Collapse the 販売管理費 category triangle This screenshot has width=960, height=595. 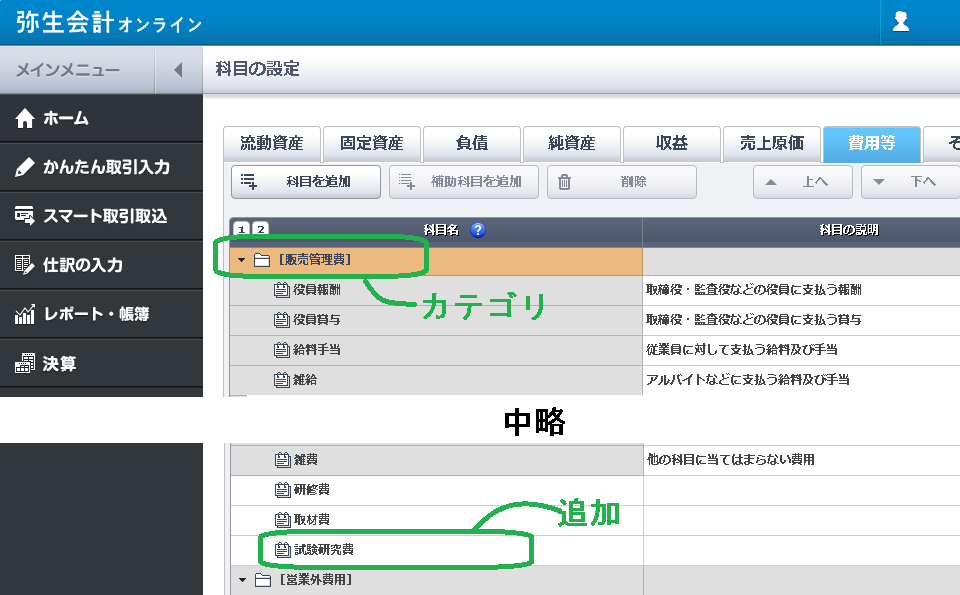pyautogui.click(x=242, y=261)
